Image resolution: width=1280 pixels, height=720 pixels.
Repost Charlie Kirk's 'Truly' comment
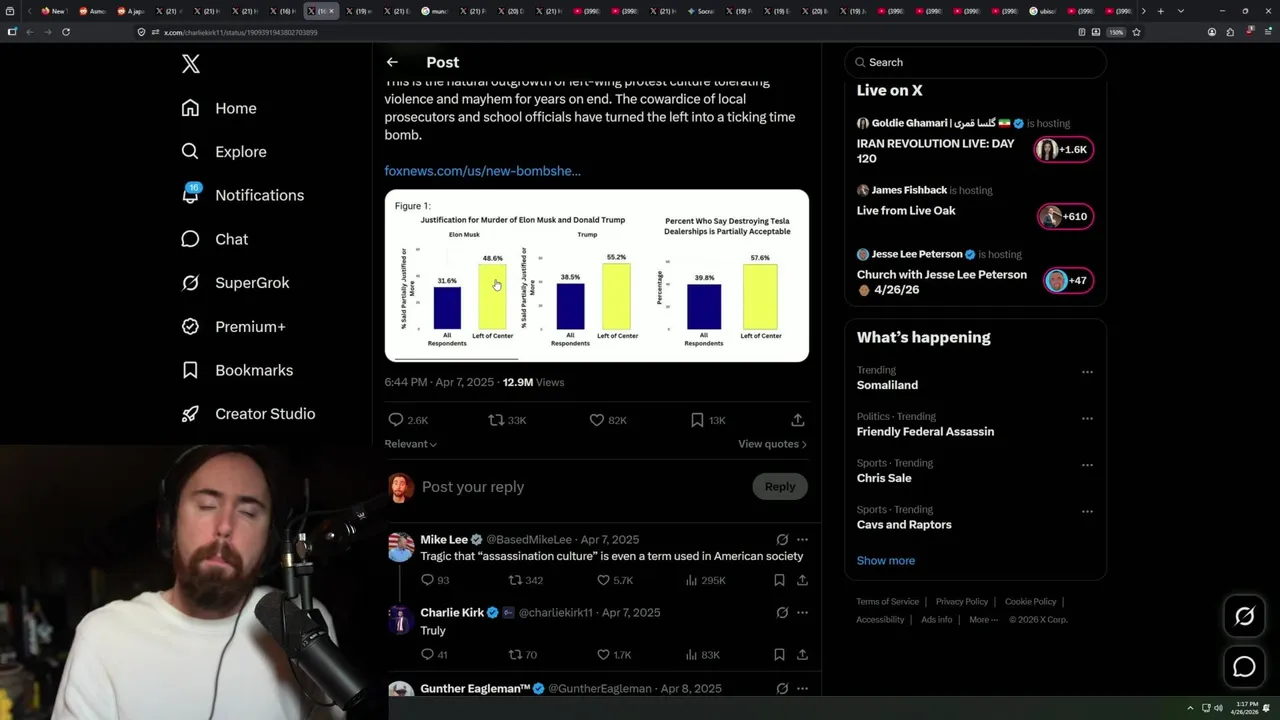523,655
